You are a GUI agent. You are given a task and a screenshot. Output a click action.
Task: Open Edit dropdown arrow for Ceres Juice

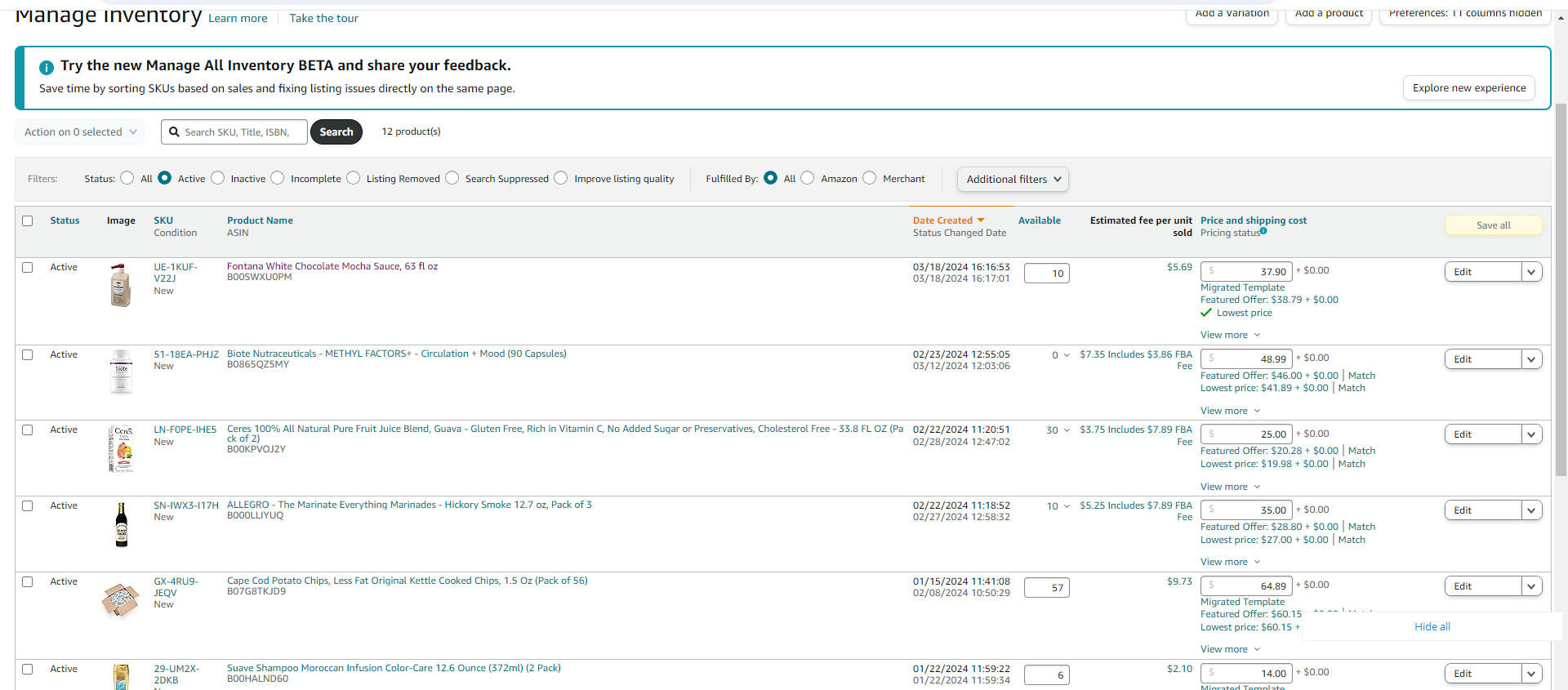tap(1531, 434)
